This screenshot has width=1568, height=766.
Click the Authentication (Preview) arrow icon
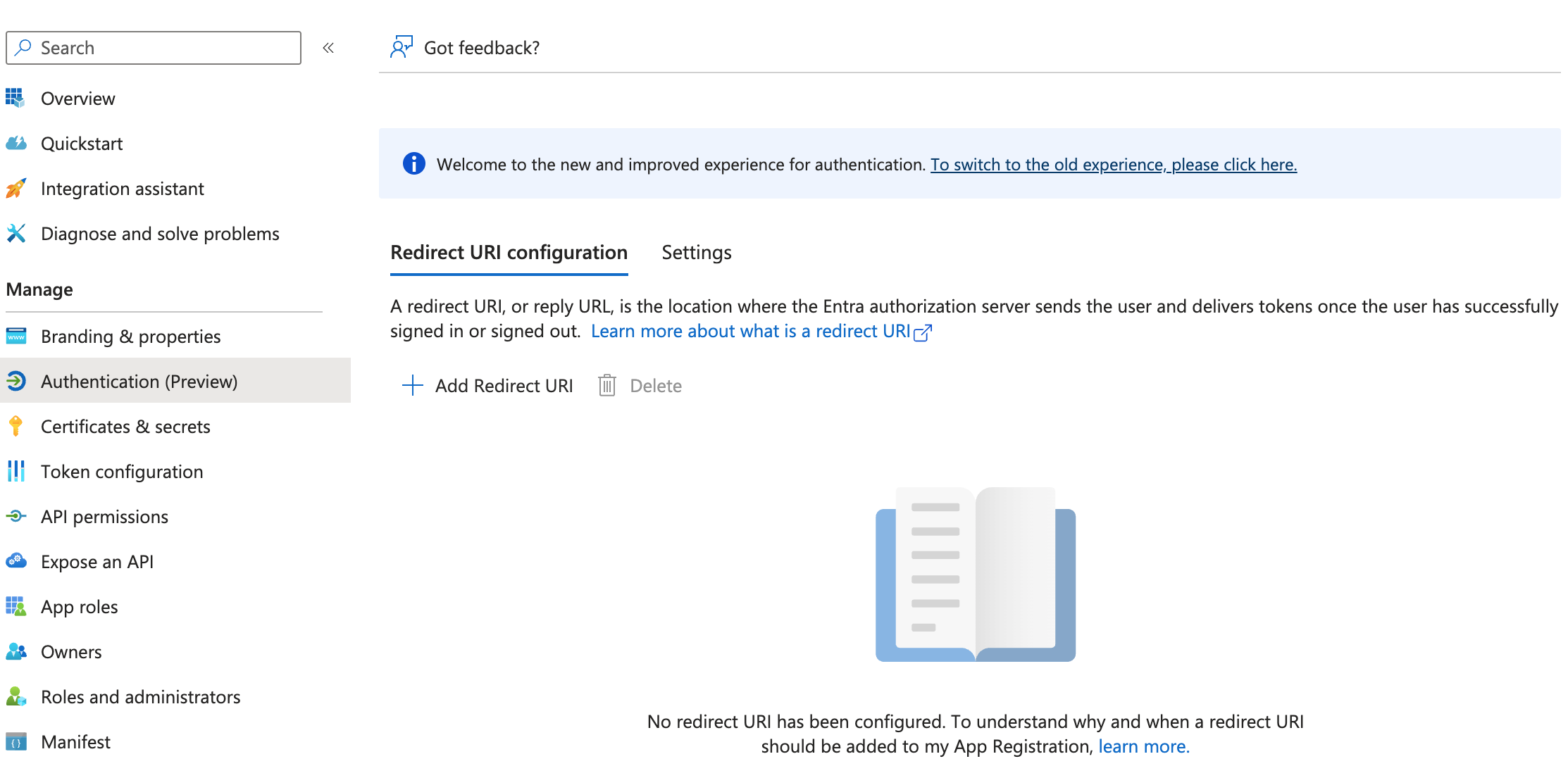[15, 381]
